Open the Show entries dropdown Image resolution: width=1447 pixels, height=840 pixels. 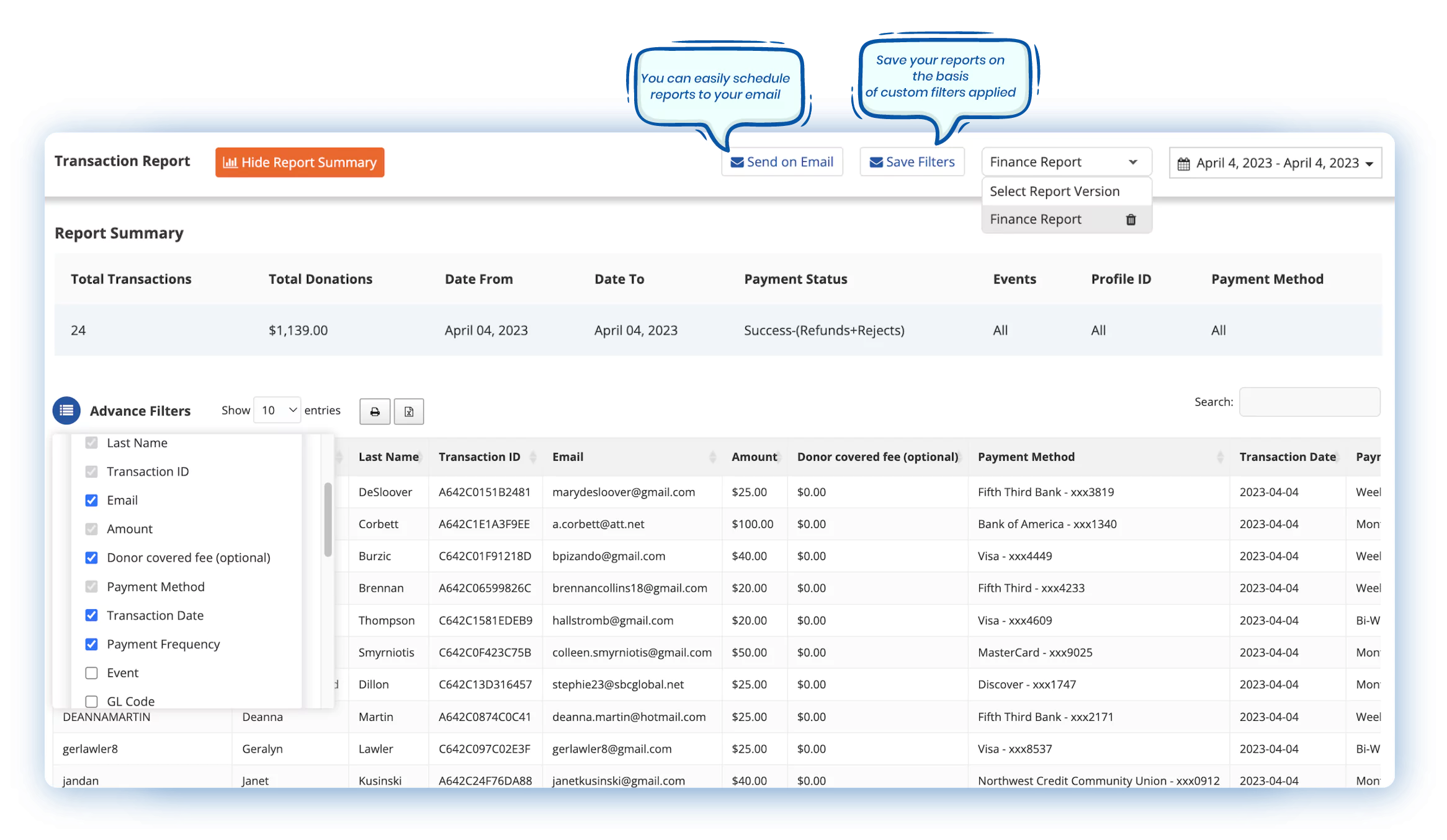click(277, 409)
